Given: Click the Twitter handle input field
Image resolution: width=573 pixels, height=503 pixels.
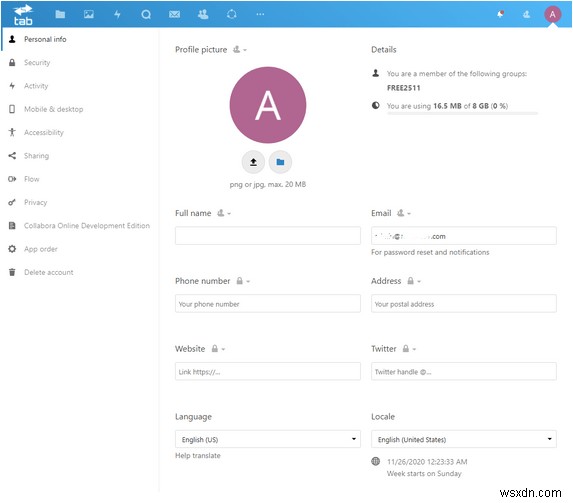Looking at the screenshot, I should (464, 371).
